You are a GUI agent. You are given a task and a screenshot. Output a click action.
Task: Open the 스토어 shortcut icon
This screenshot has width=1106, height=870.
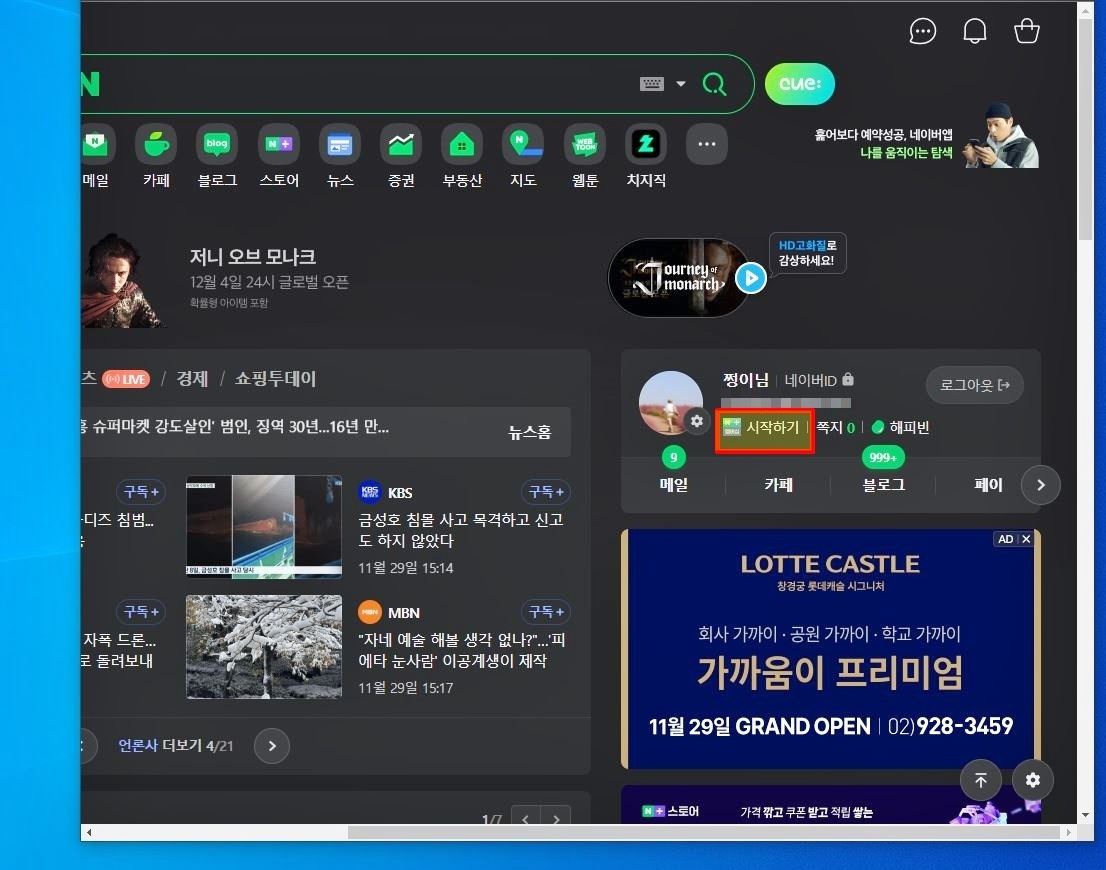pyautogui.click(x=279, y=144)
